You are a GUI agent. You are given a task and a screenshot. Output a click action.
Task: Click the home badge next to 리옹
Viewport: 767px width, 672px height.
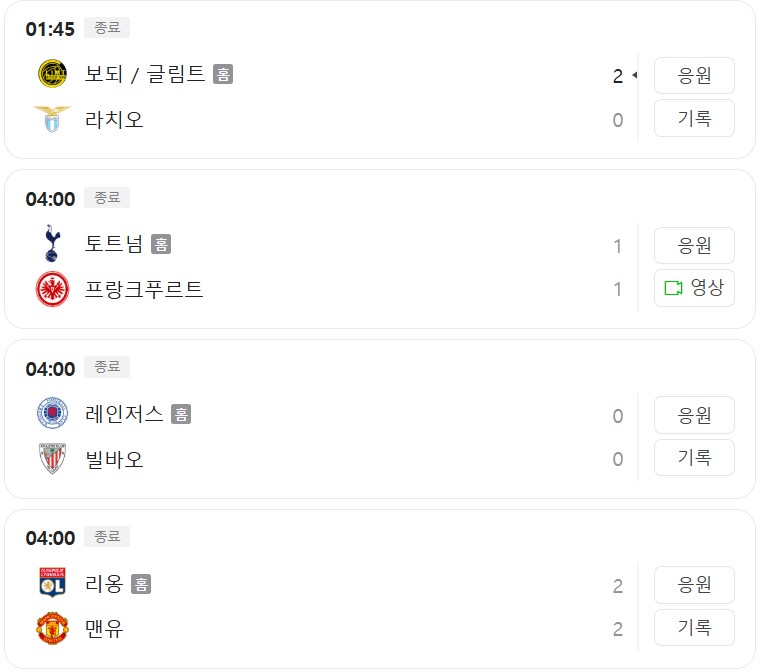pyautogui.click(x=141, y=584)
